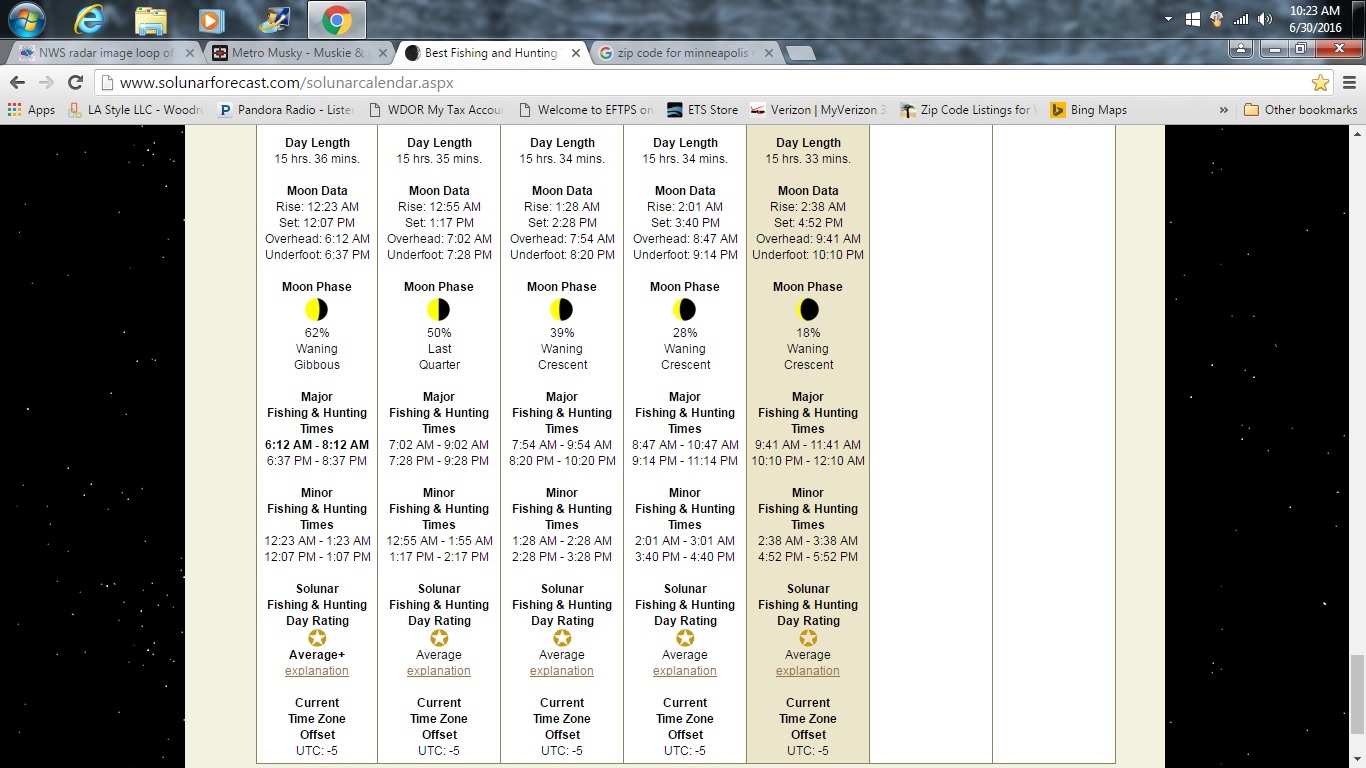
Task: Open explanation link in 50% Last Quarter column
Action: click(438, 671)
